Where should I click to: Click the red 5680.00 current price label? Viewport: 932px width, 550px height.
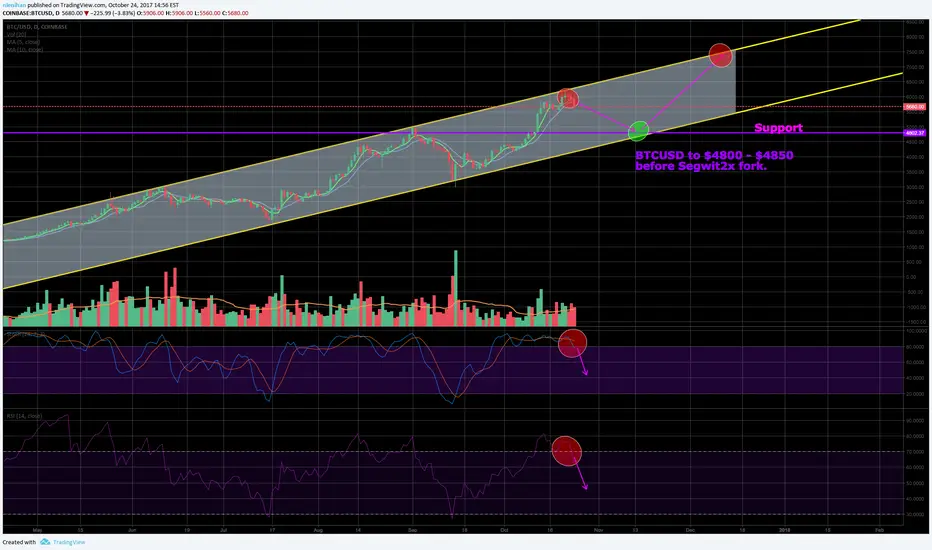(x=914, y=107)
